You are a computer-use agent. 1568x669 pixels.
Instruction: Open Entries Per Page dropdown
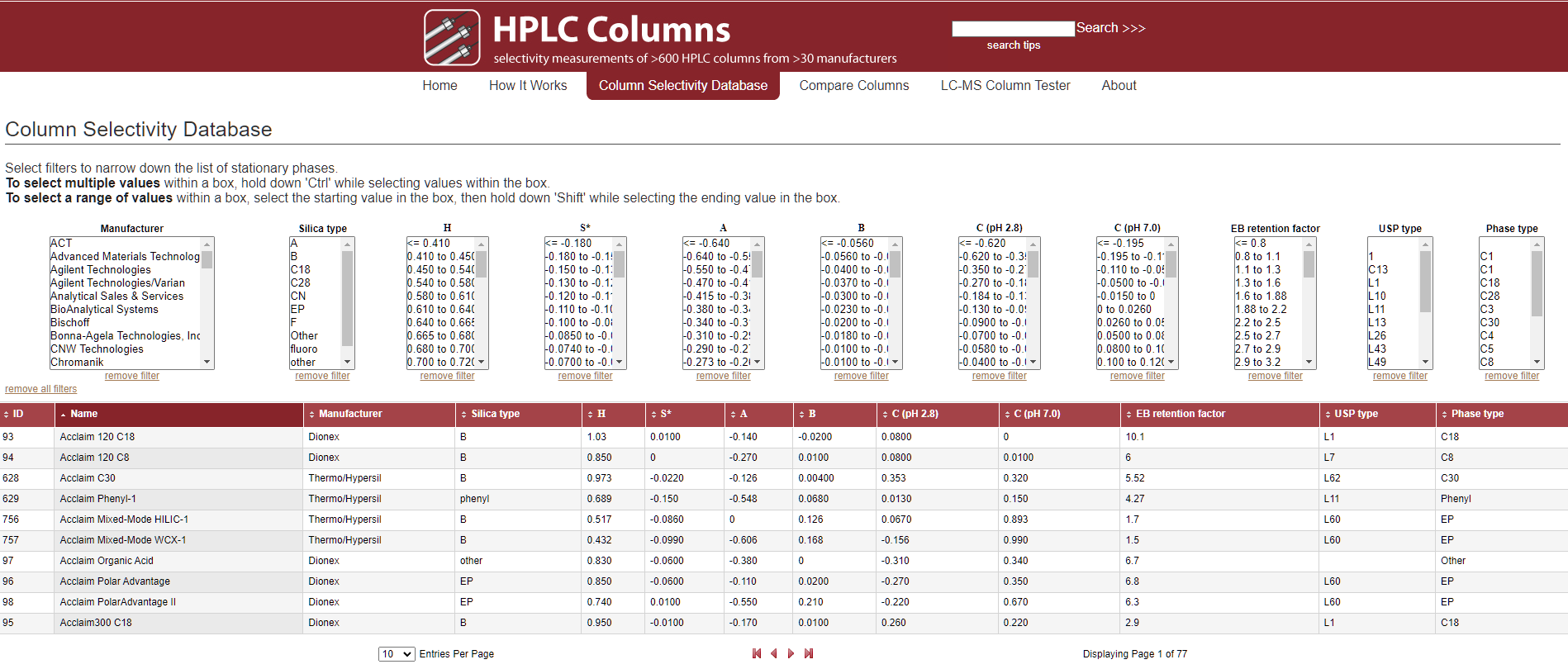pyautogui.click(x=397, y=654)
